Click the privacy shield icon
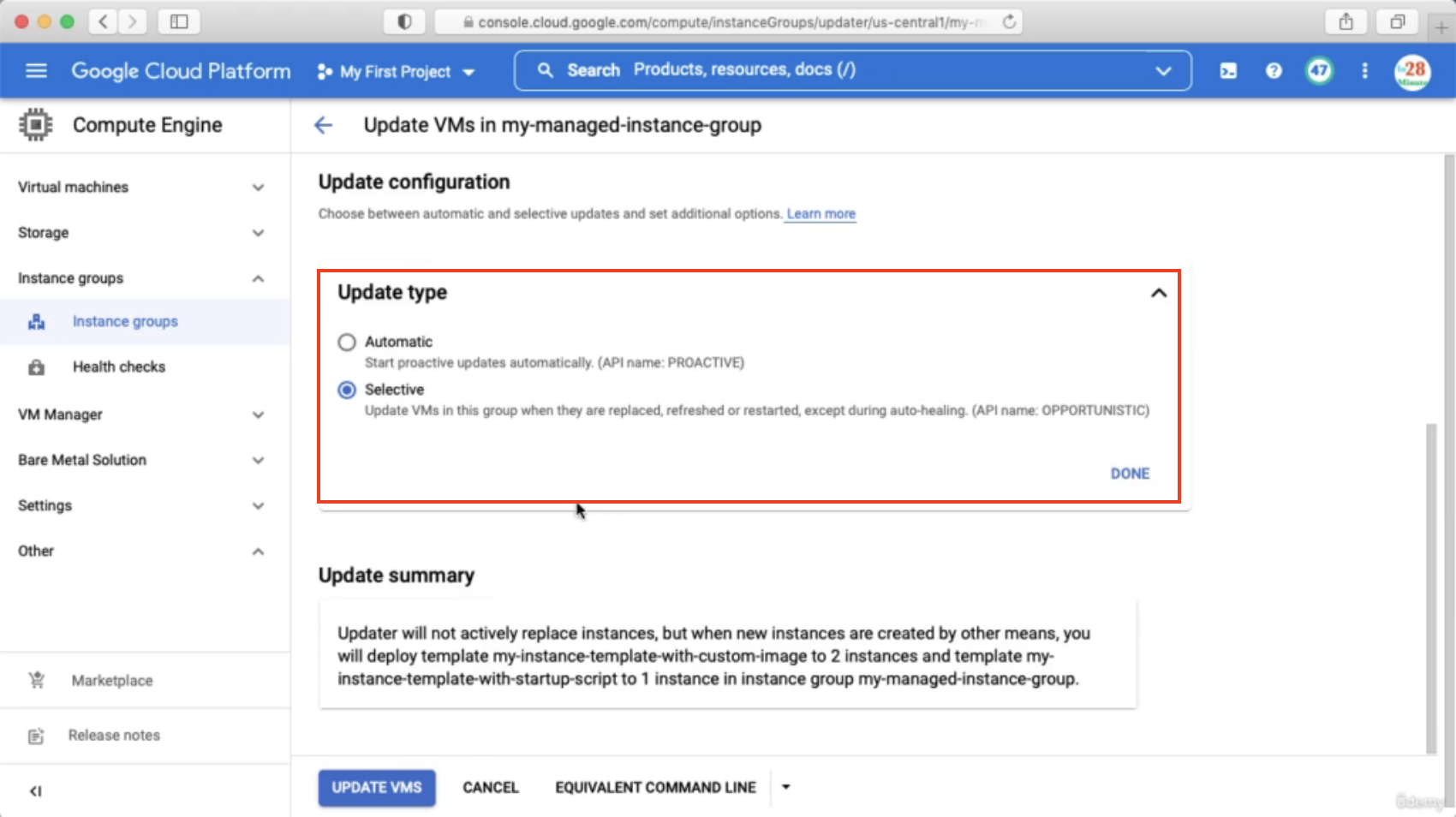The image size is (1456, 817). [x=404, y=21]
